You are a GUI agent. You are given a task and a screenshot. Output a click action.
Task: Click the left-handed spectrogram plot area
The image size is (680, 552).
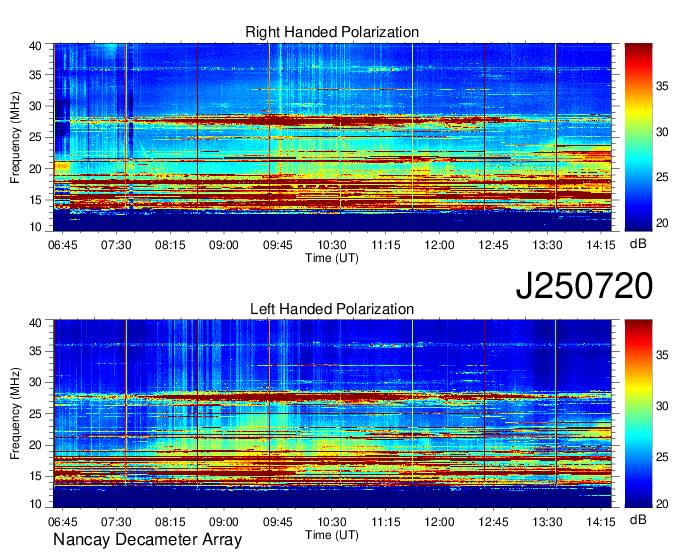click(332, 414)
